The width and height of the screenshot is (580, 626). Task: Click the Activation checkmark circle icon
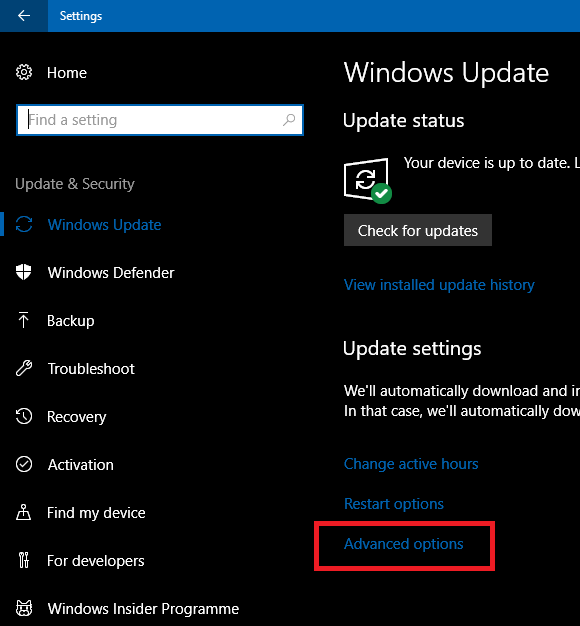(x=24, y=464)
